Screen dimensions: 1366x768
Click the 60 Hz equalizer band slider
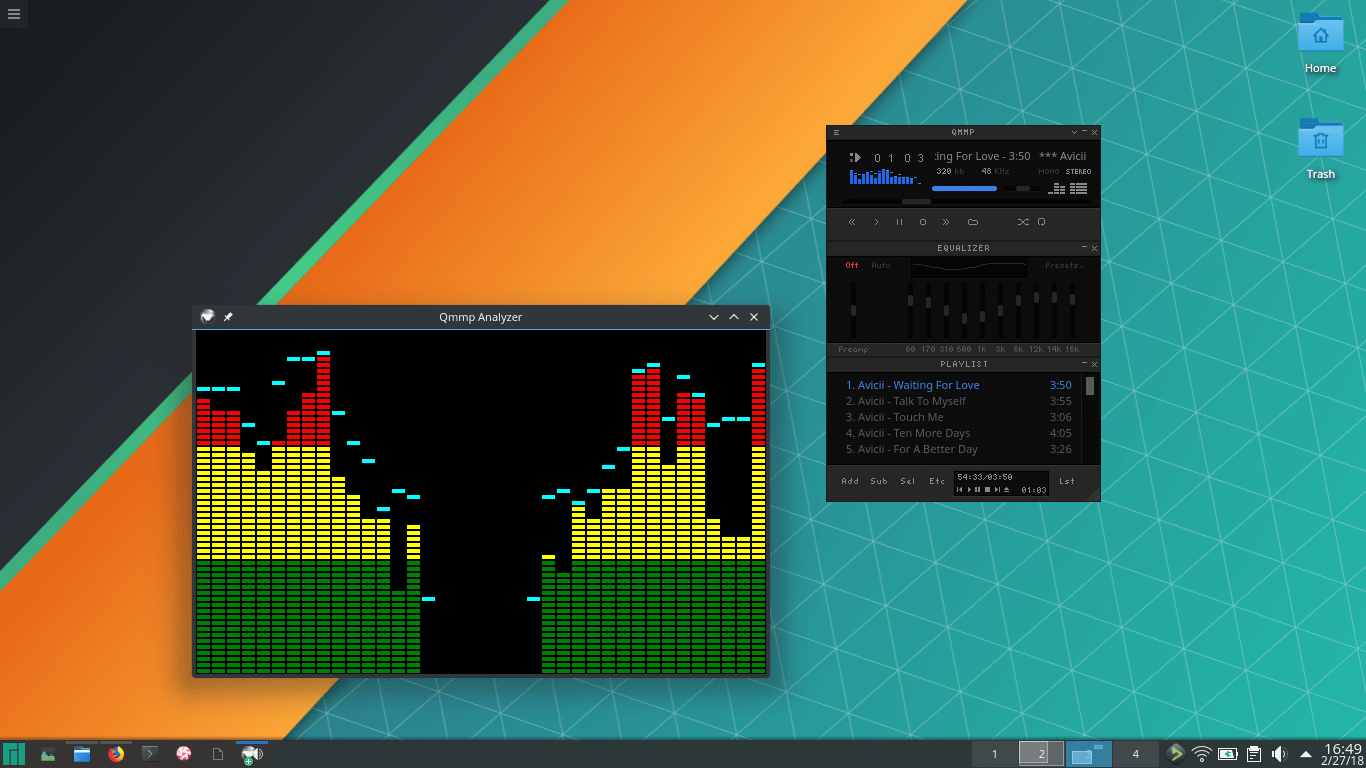coord(910,310)
